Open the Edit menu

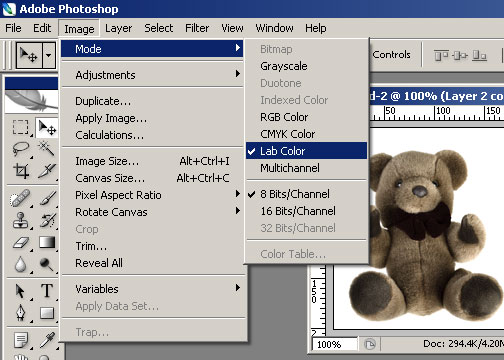tap(42, 28)
